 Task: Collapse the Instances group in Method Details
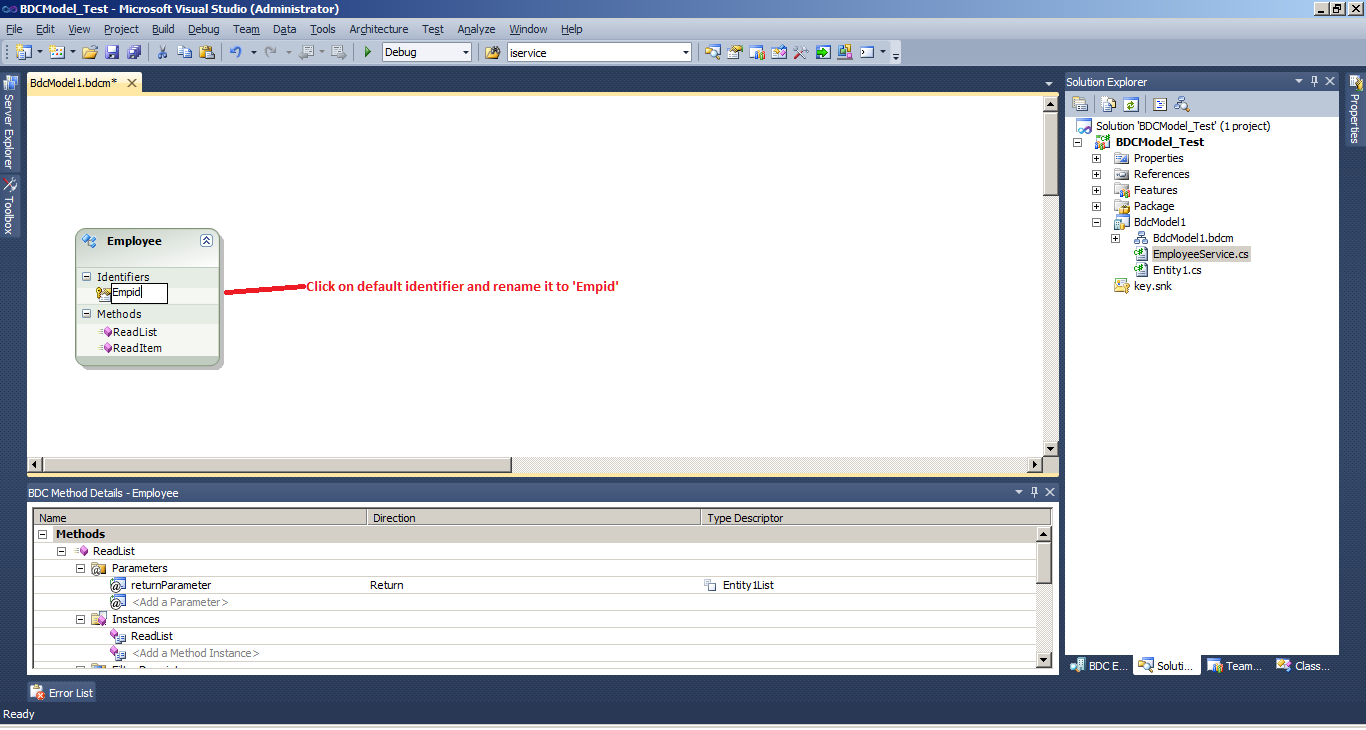[x=80, y=619]
